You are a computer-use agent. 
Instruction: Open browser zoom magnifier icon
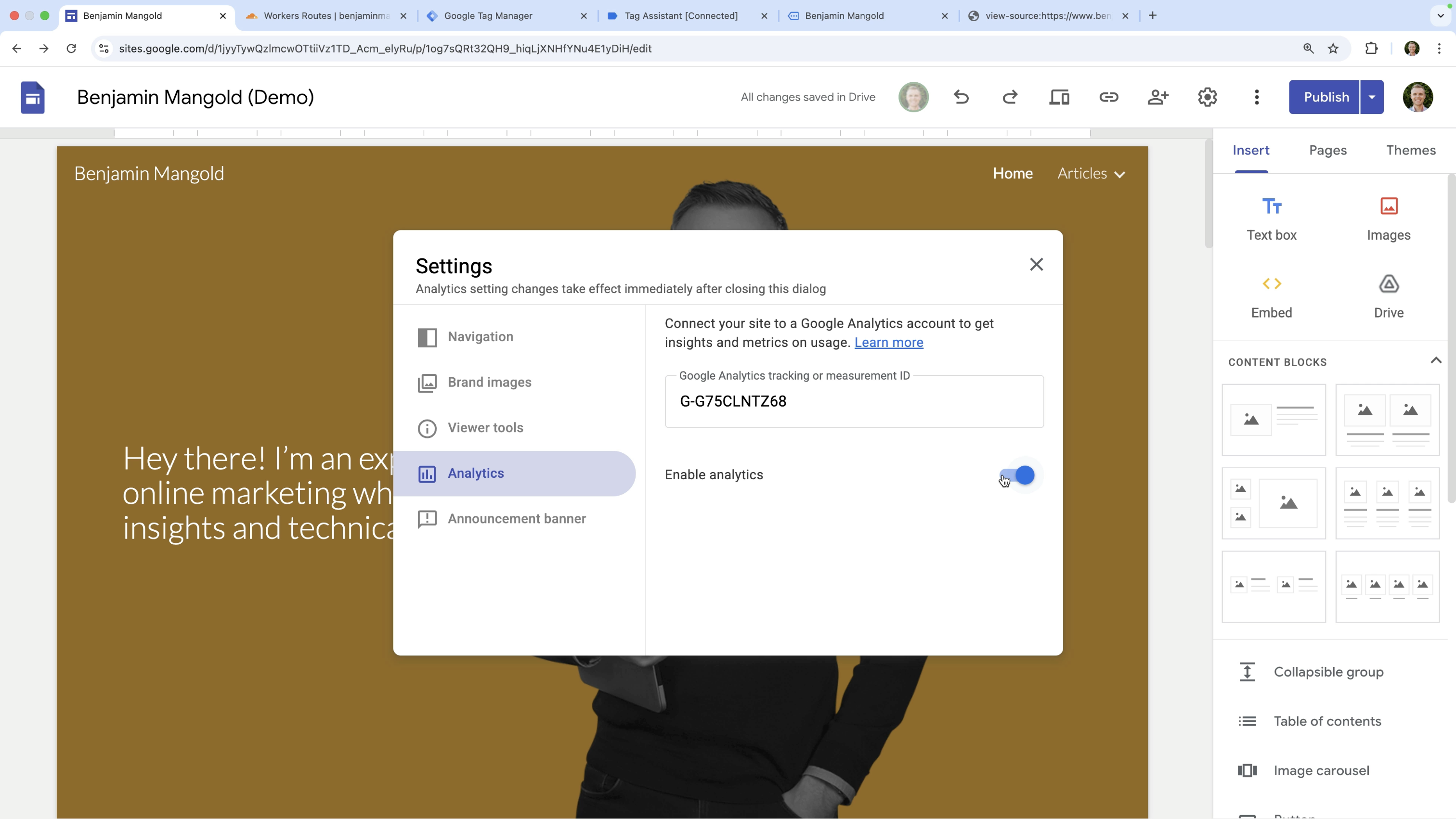click(1309, 49)
